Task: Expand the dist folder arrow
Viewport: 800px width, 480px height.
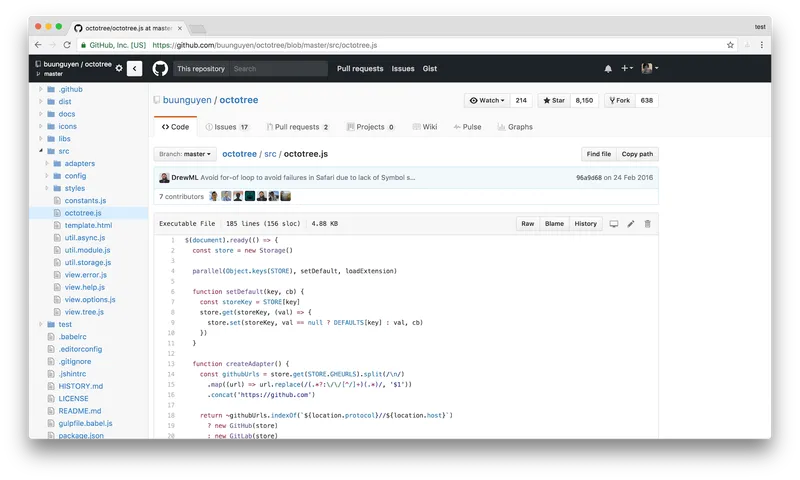Action: tap(41, 102)
